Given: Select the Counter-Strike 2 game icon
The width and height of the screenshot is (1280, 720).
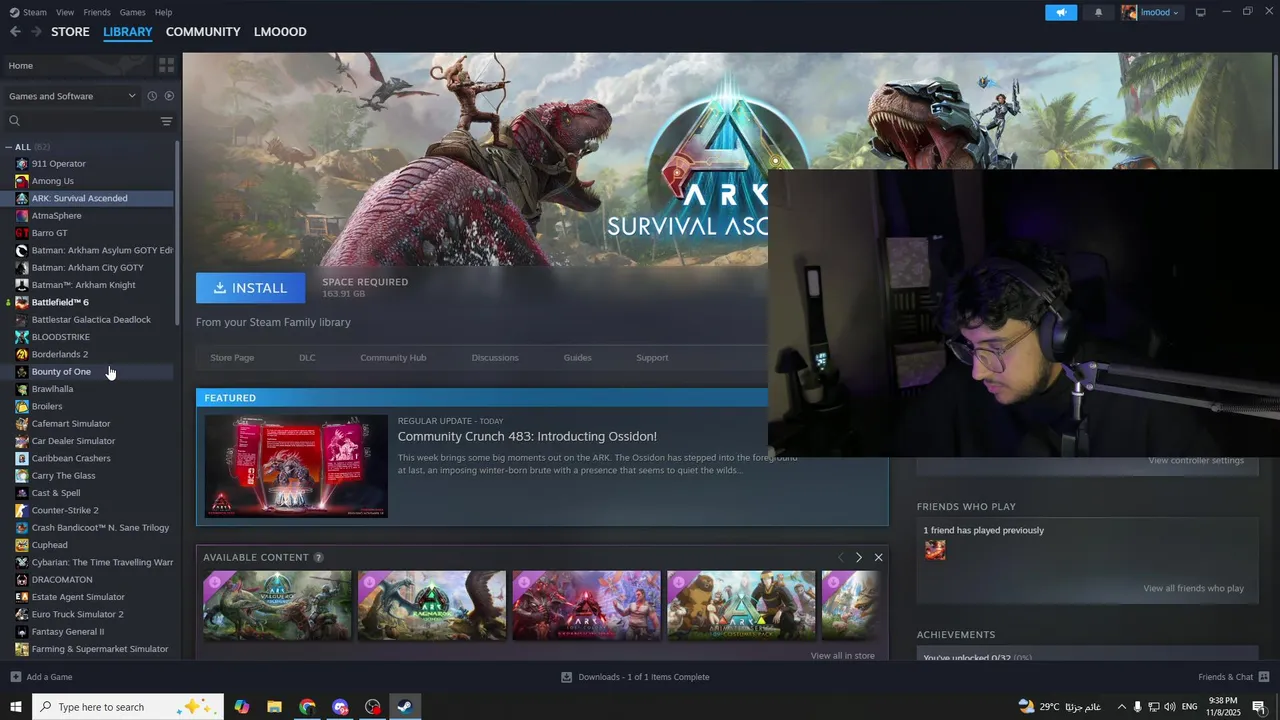Looking at the screenshot, I should [22, 510].
